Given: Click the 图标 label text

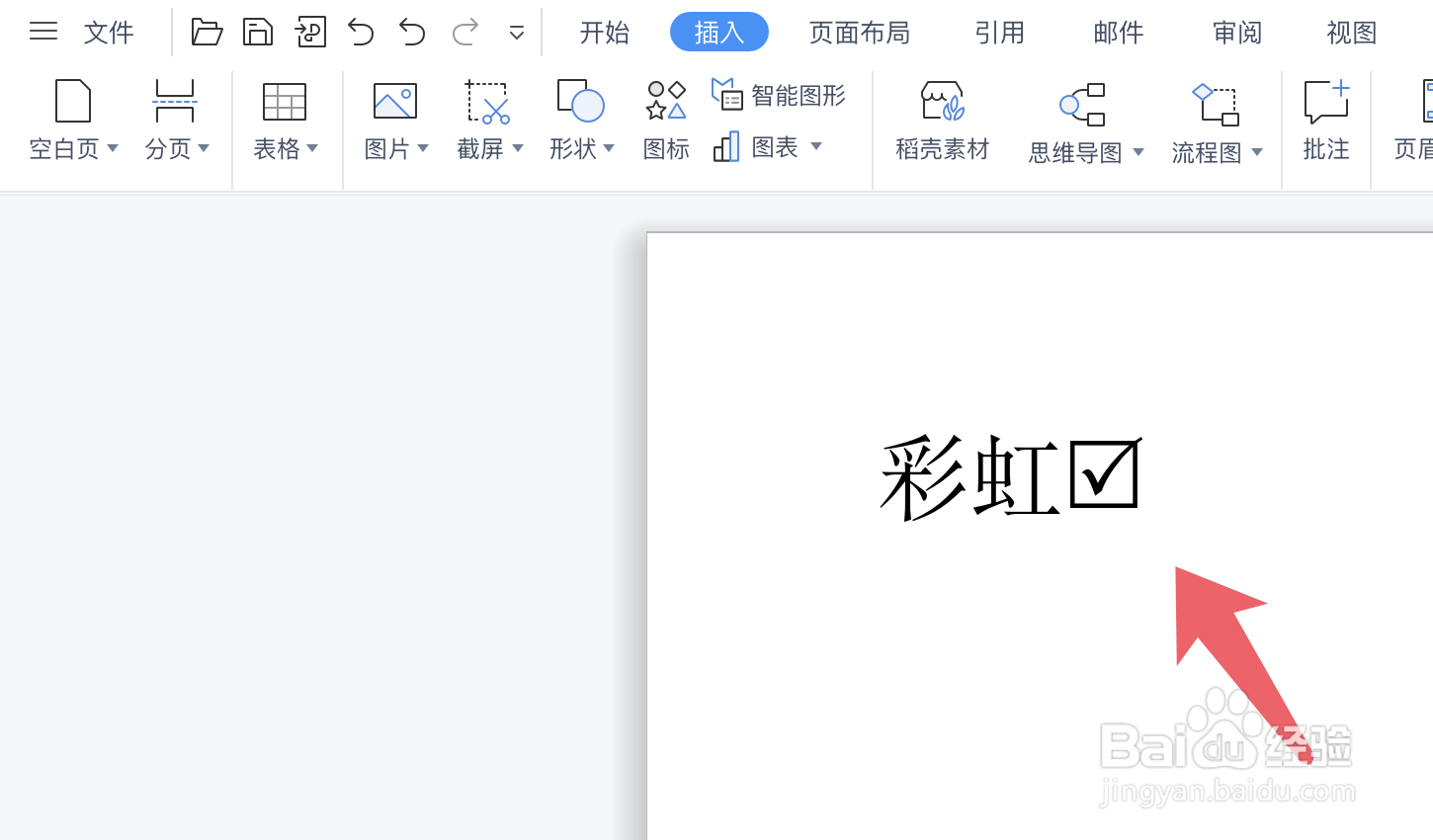Looking at the screenshot, I should (666, 149).
